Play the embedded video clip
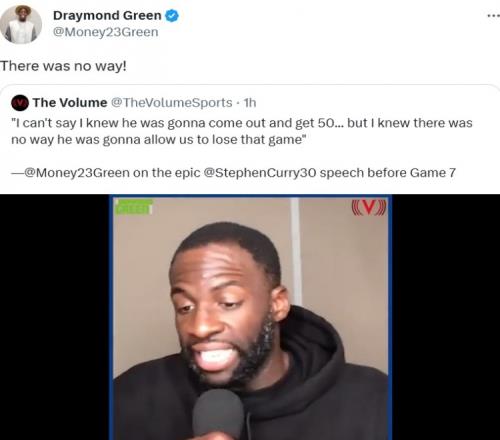The height and width of the screenshot is (440, 500). pyautogui.click(x=250, y=317)
